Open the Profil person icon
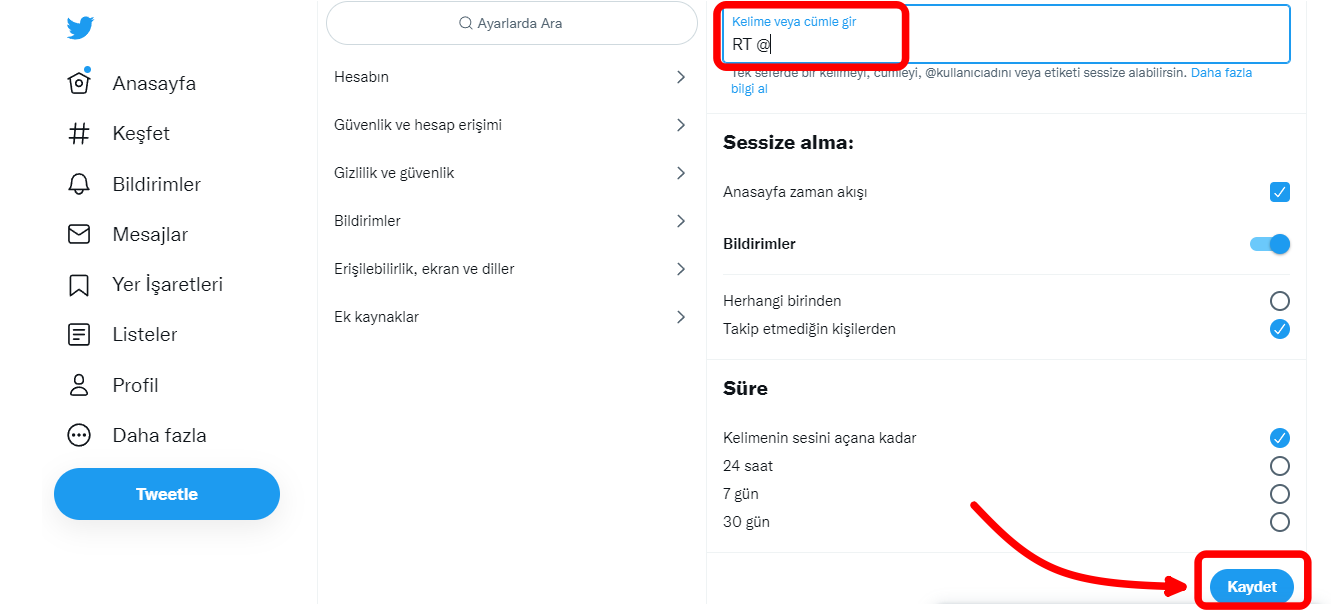Image resolution: width=1331 pixels, height=611 pixels. [x=79, y=385]
